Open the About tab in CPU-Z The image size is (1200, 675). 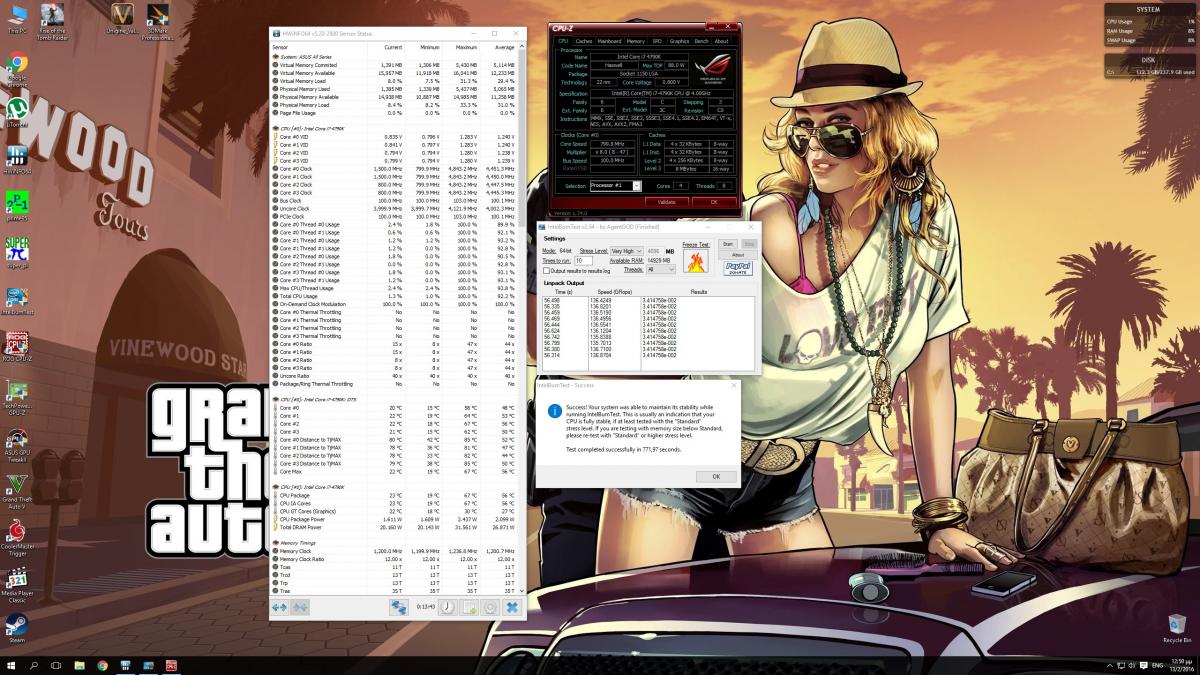(x=721, y=41)
